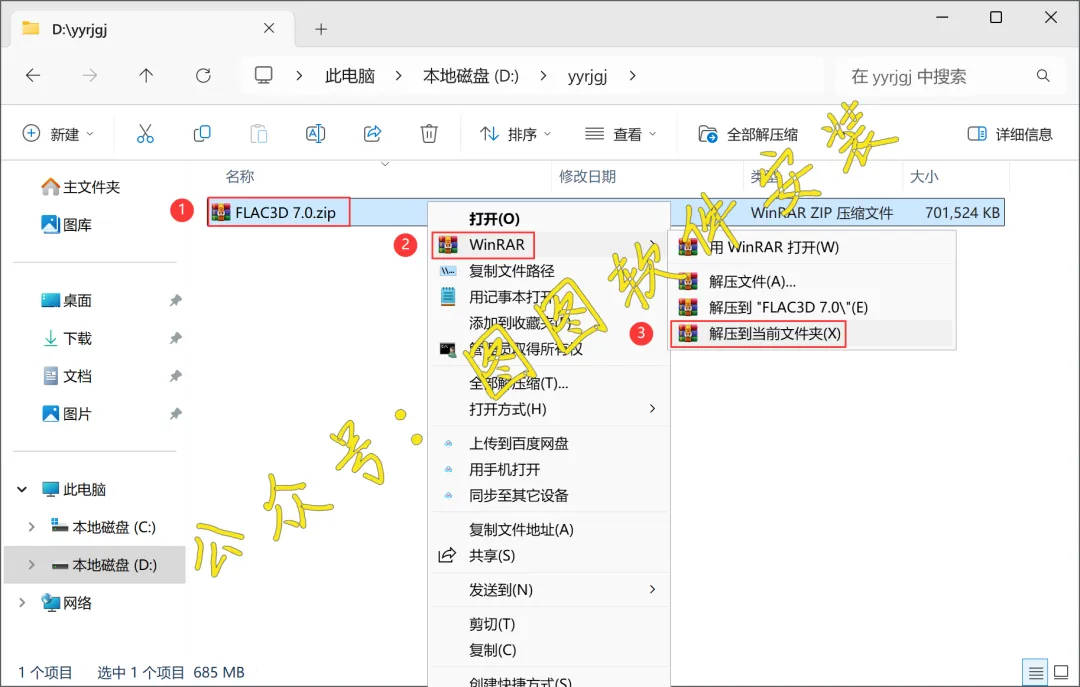
Task: Sort by the 大小 column header
Action: pyautogui.click(x=924, y=176)
